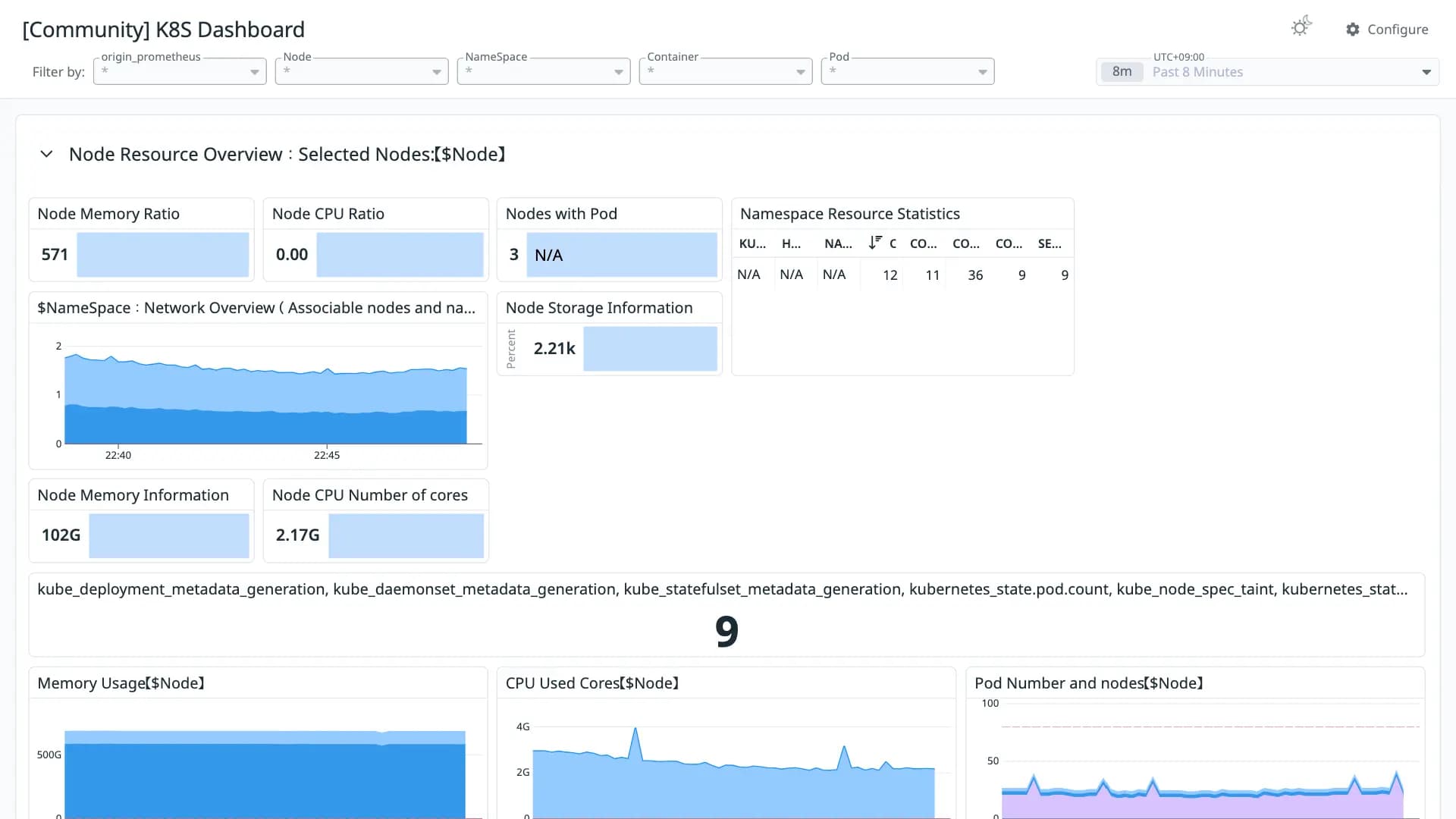Click the kube_deployment_metadata_generation widget title
Screen dimensions: 1456x819
point(723,589)
